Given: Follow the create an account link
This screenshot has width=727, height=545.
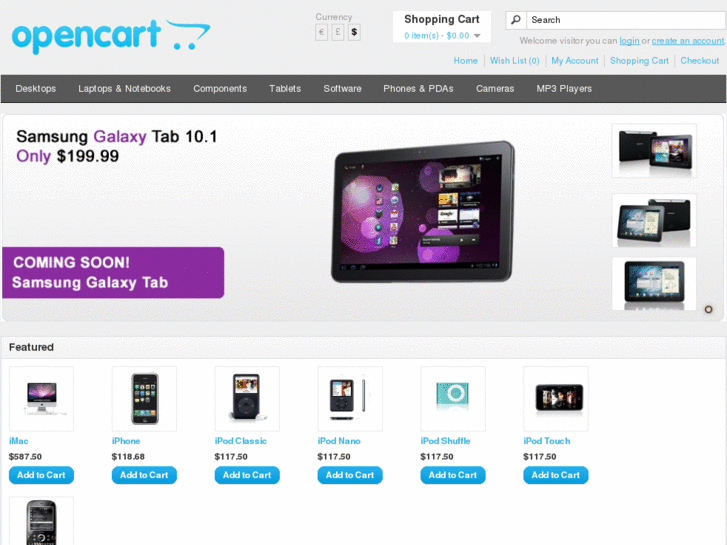Looking at the screenshot, I should [x=688, y=41].
